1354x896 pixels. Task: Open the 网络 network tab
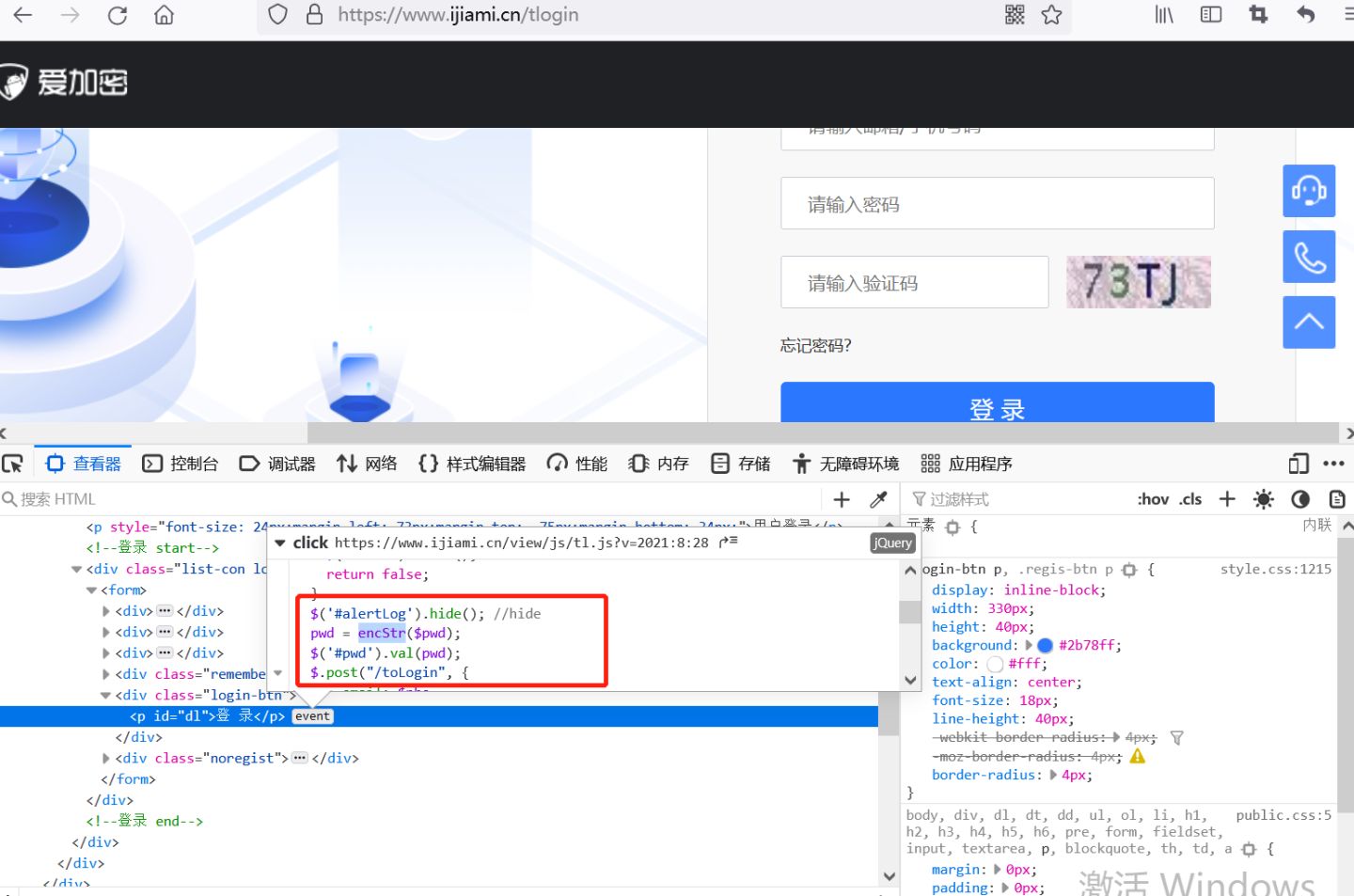point(367,464)
